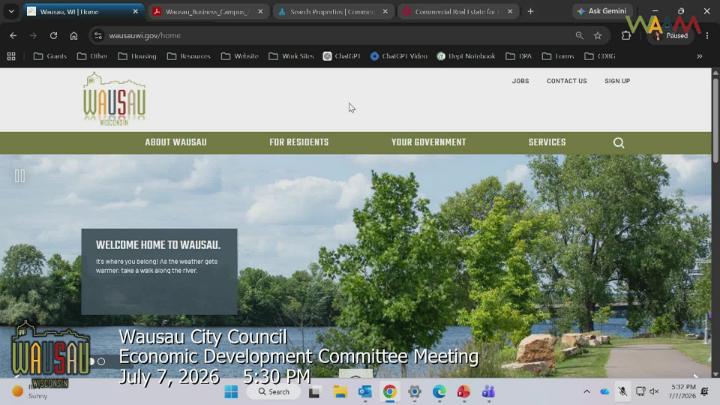Open the weather widget showing Sunny
Viewport: 720px width, 405px height.
pyautogui.click(x=30, y=392)
